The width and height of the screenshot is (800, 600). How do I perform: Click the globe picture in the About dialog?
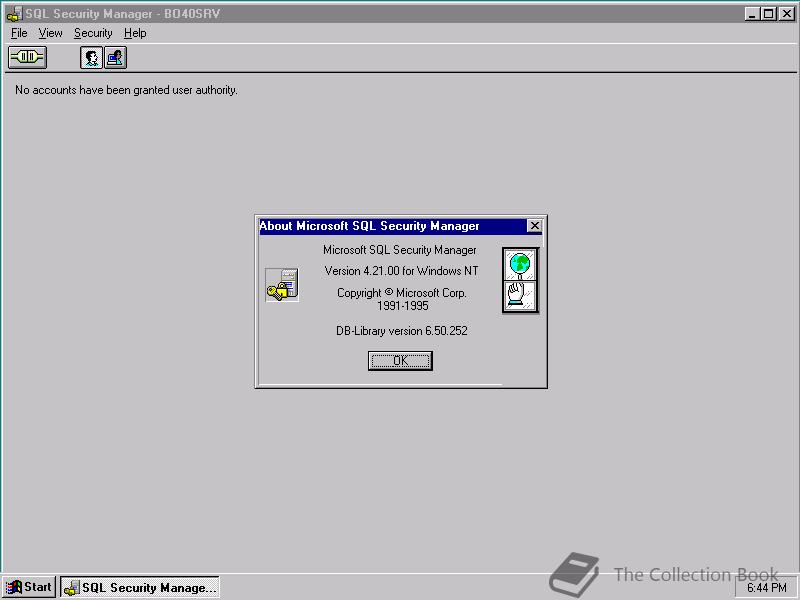[520, 264]
